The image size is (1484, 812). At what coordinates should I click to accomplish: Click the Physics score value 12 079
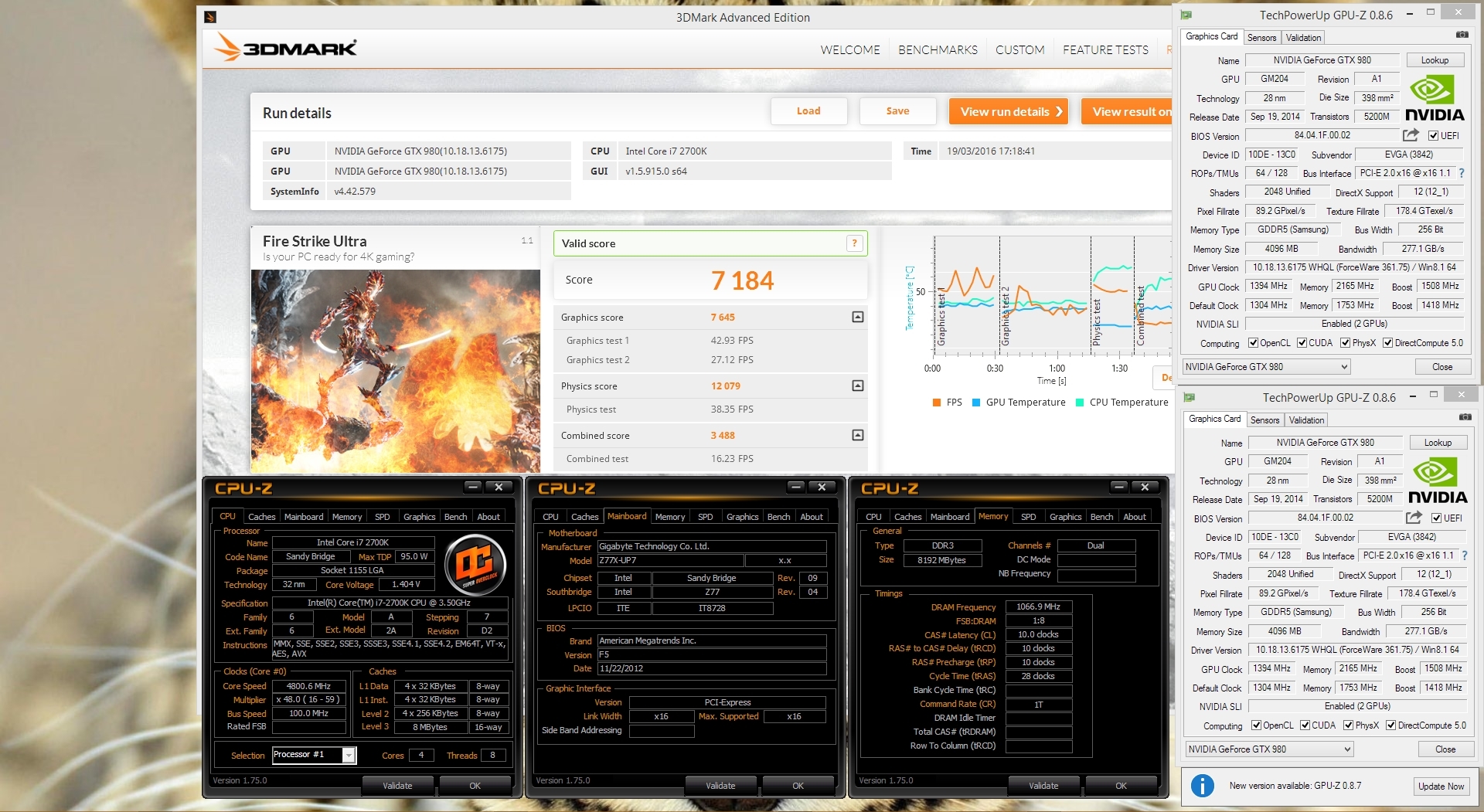pos(726,386)
